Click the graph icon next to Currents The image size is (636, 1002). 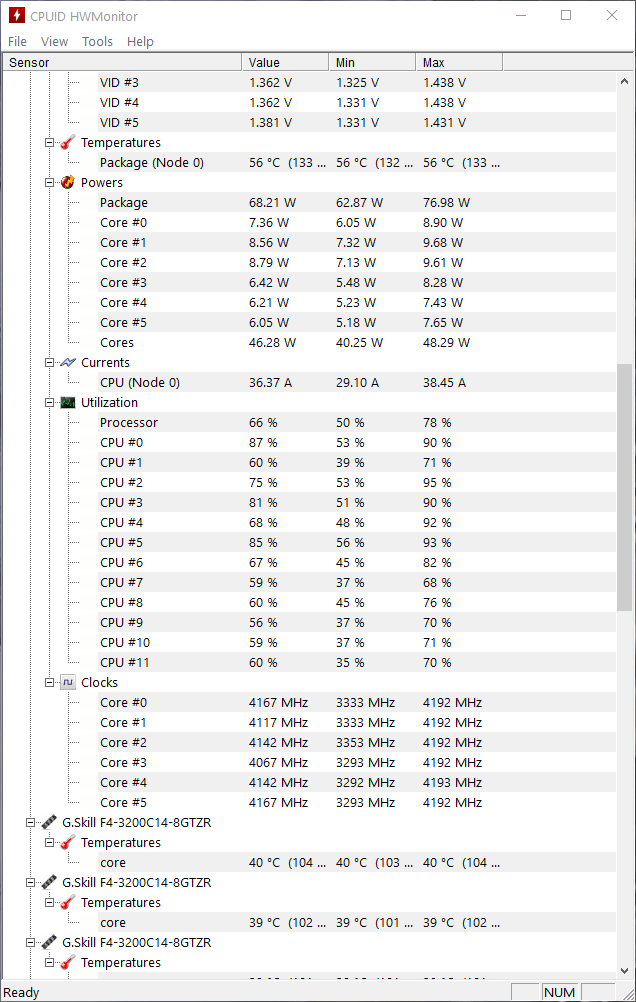(68, 362)
